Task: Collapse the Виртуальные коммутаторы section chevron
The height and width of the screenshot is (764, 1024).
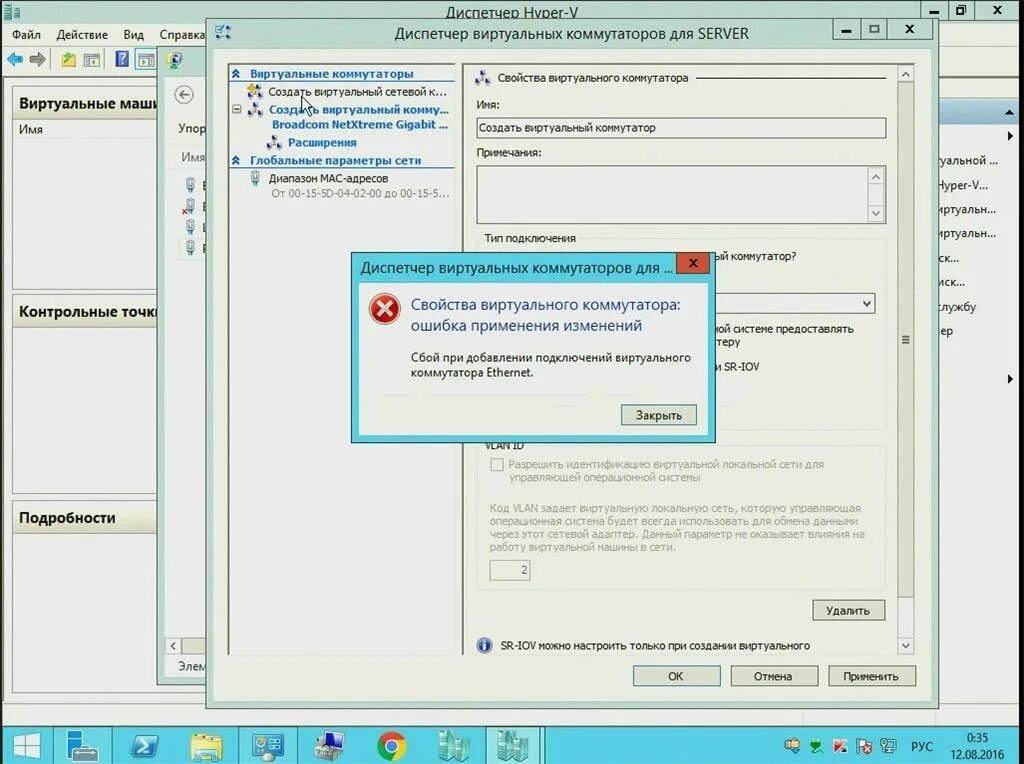Action: 236,74
